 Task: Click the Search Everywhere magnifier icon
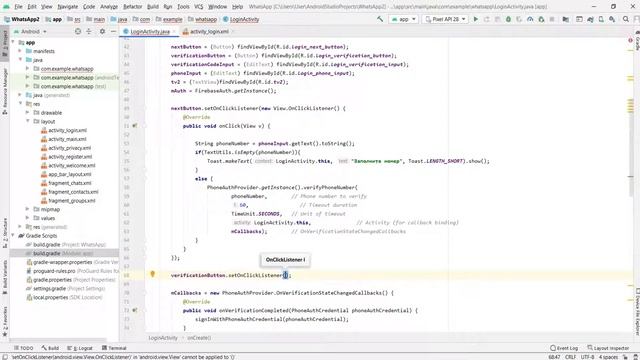[626, 19]
